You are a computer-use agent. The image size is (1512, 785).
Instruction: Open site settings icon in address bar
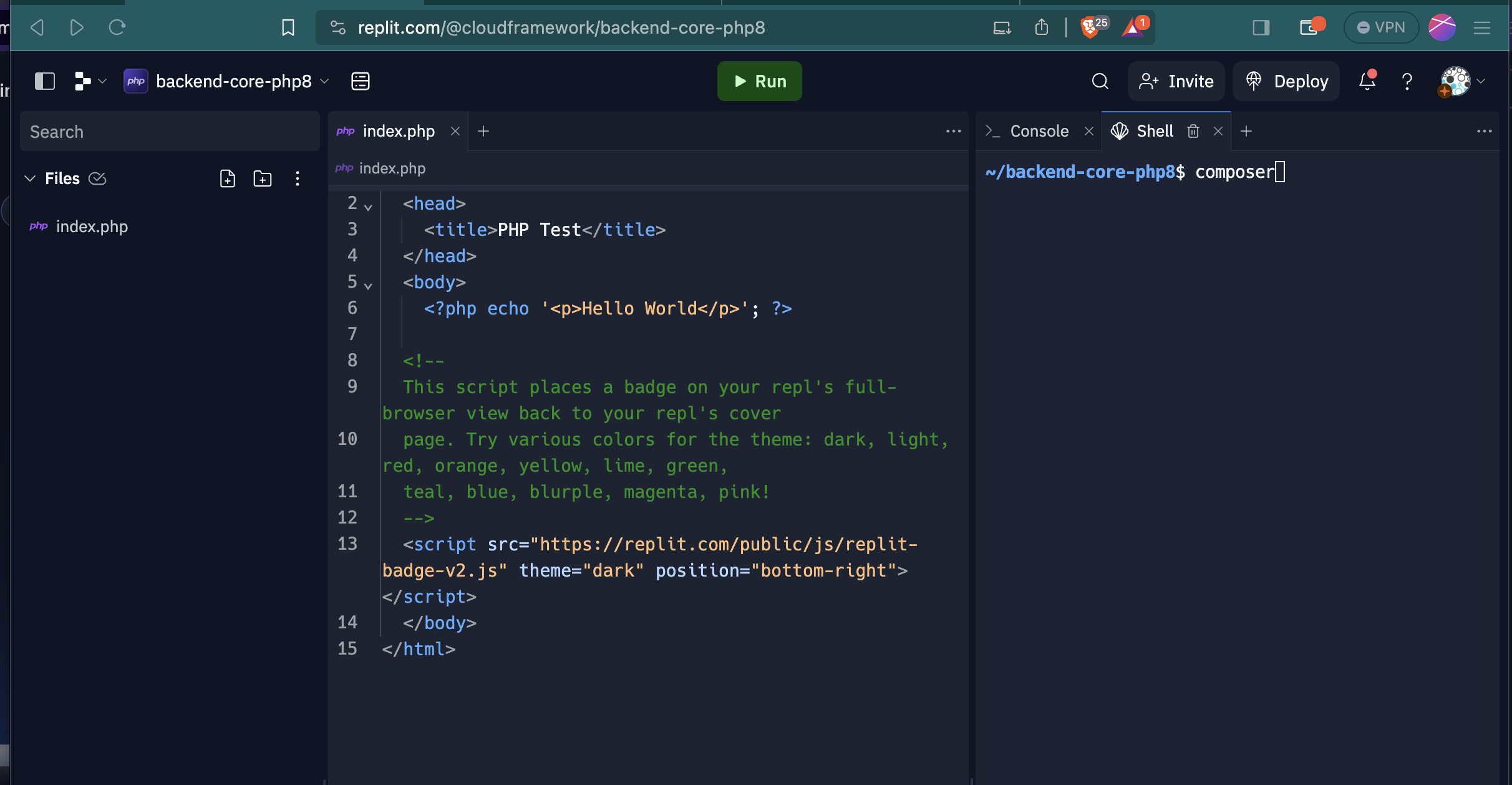[x=338, y=27]
